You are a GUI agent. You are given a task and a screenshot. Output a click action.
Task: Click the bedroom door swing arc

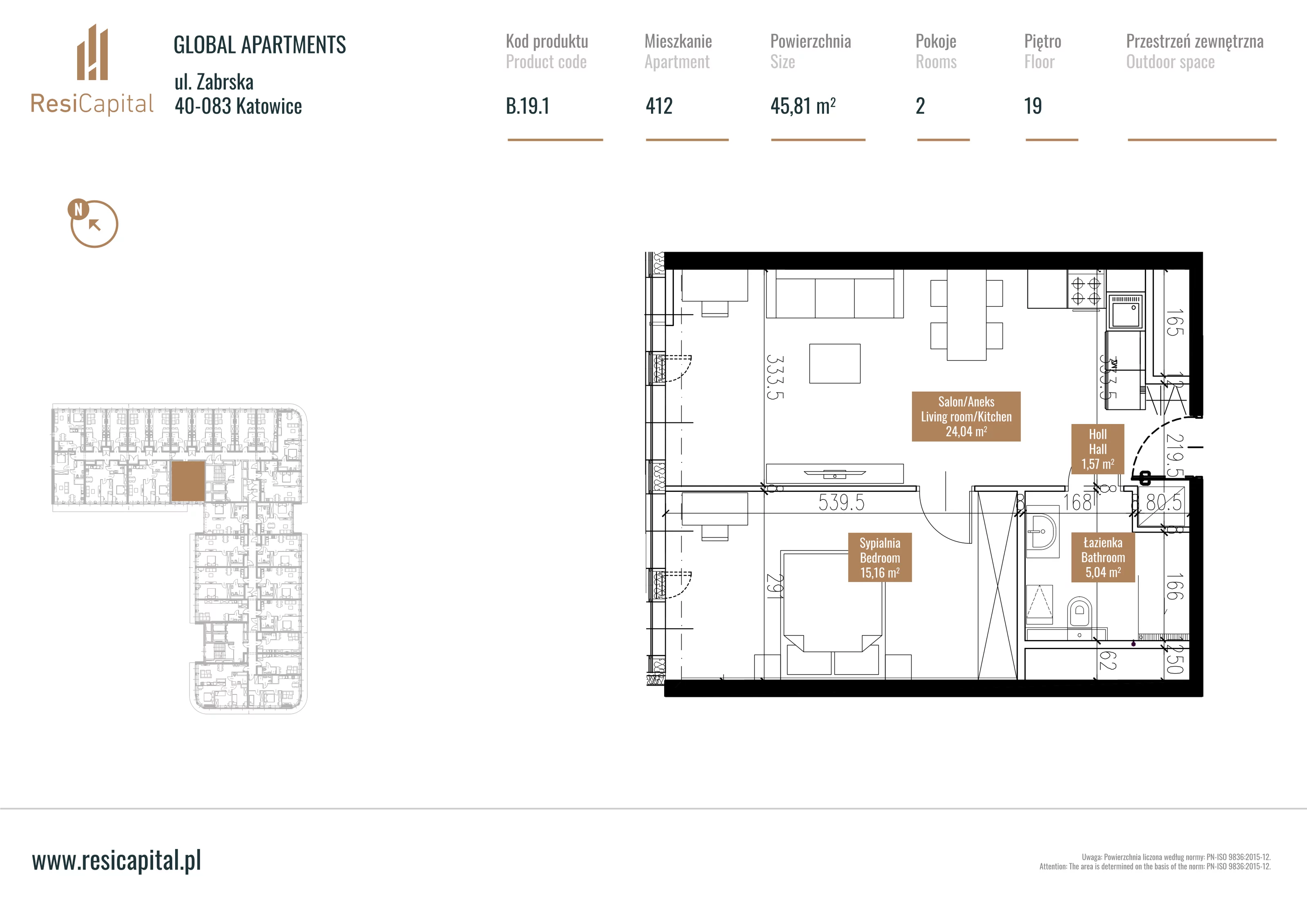pyautogui.click(x=945, y=517)
